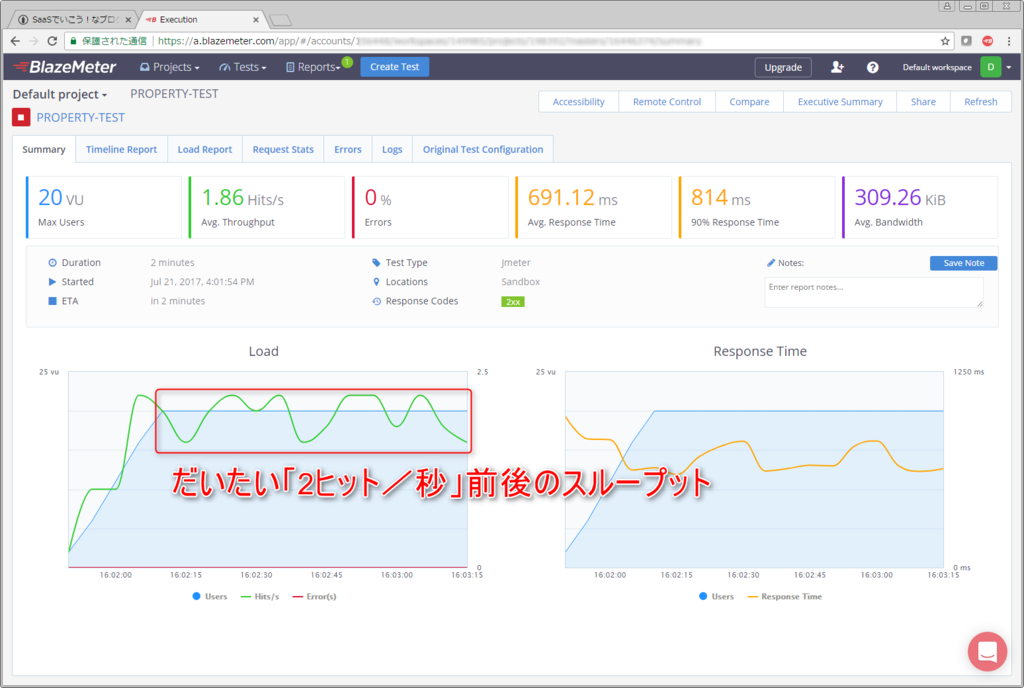
Task: Click the Load chart area
Action: click(x=268, y=469)
